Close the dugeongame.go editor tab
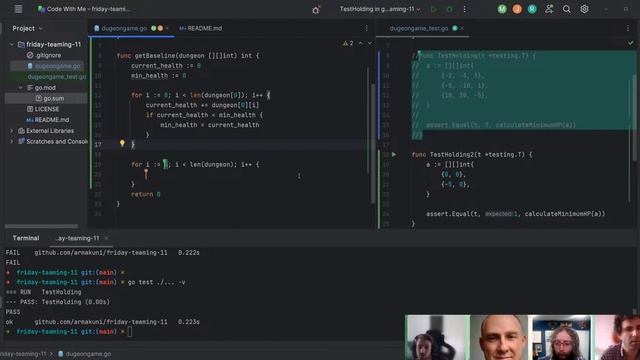The width and height of the screenshot is (640, 360). (x=167, y=28)
